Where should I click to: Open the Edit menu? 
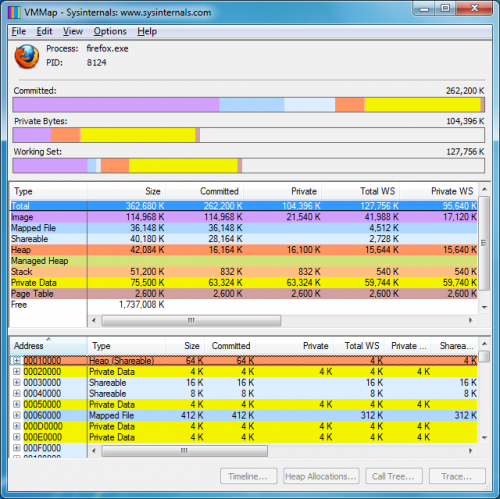click(x=44, y=31)
